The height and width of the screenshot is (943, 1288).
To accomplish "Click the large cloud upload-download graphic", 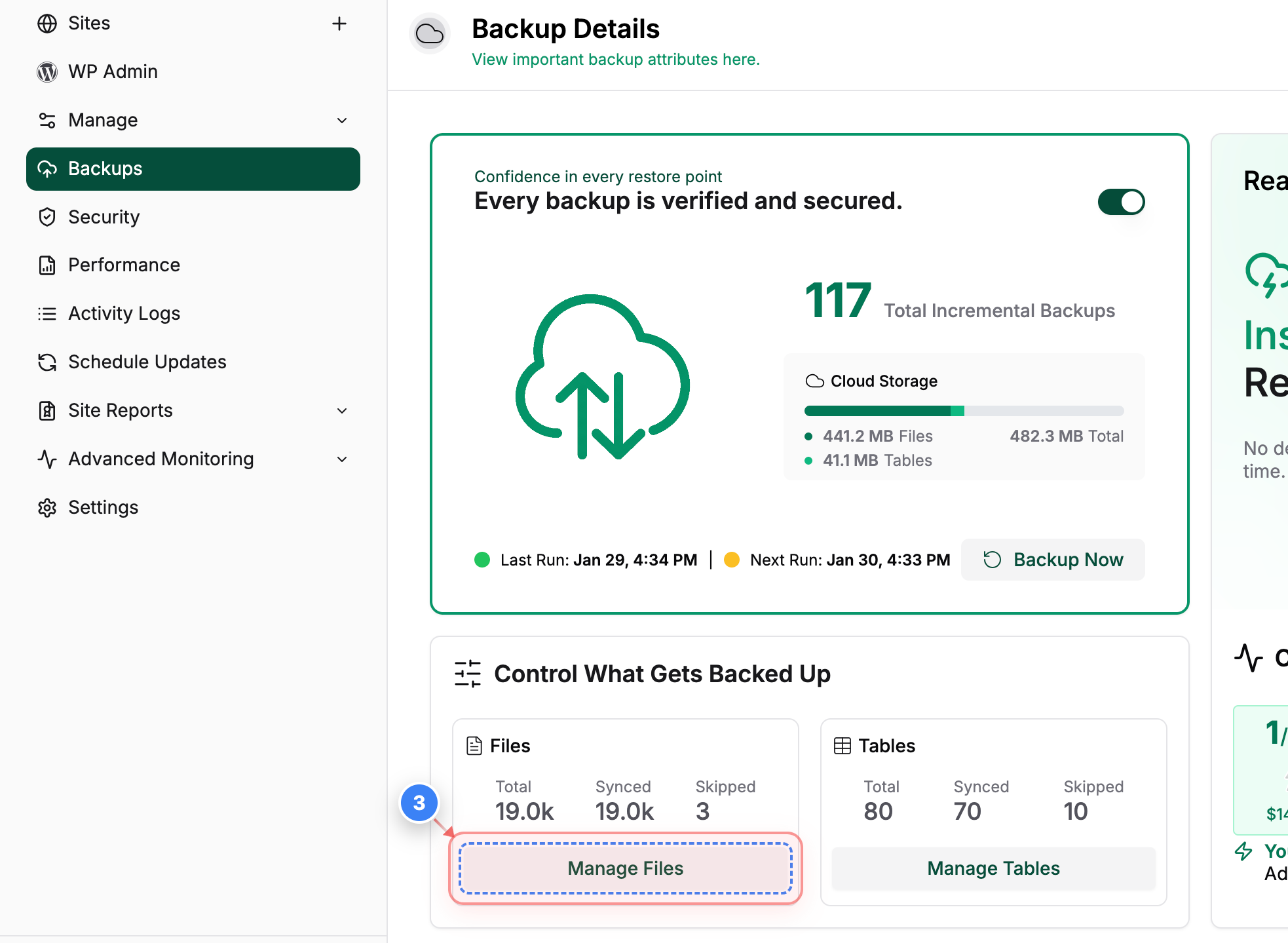I will (602, 377).
